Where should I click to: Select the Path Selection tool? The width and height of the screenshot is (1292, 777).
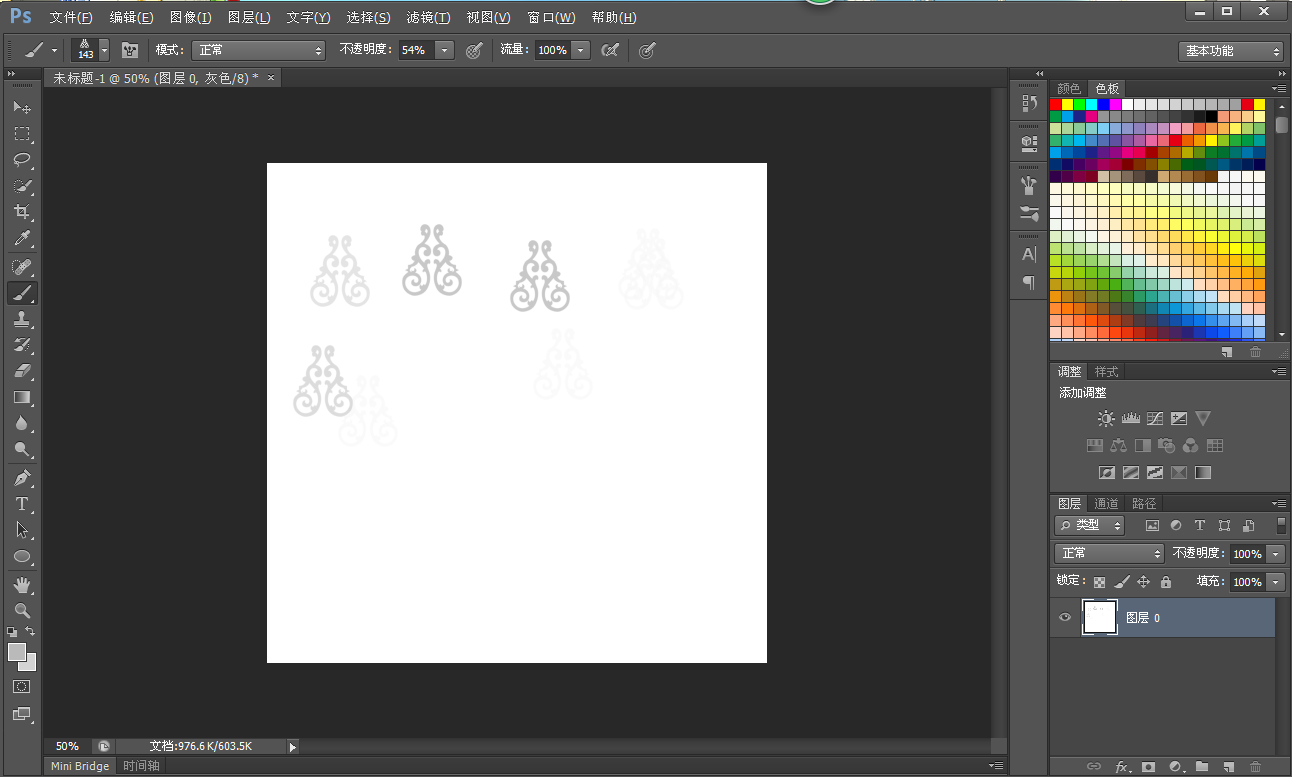coord(22,530)
